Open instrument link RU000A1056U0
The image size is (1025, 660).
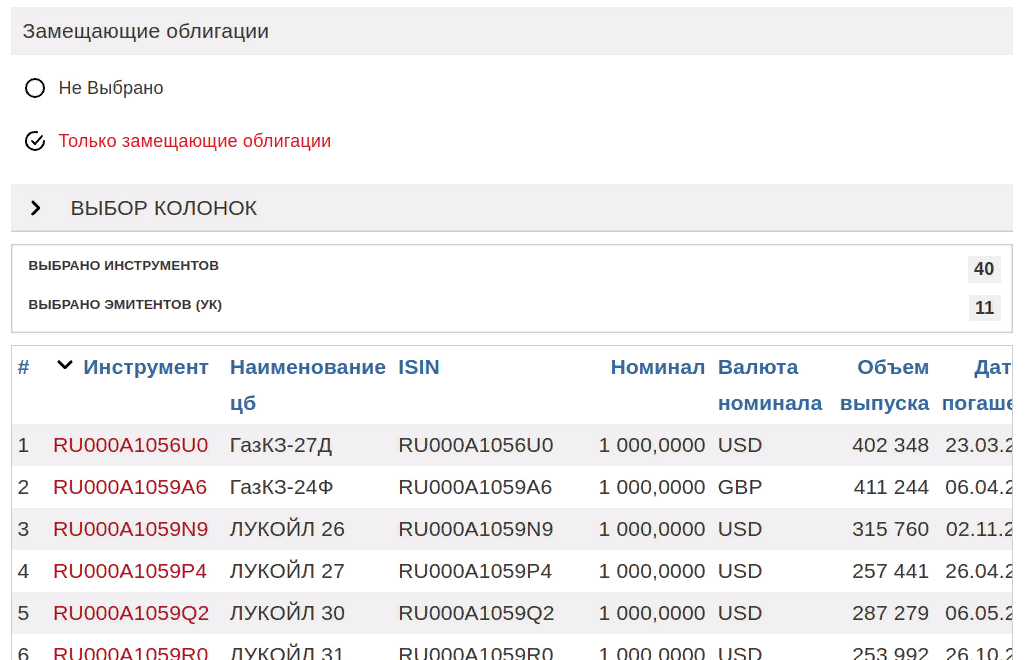(131, 445)
